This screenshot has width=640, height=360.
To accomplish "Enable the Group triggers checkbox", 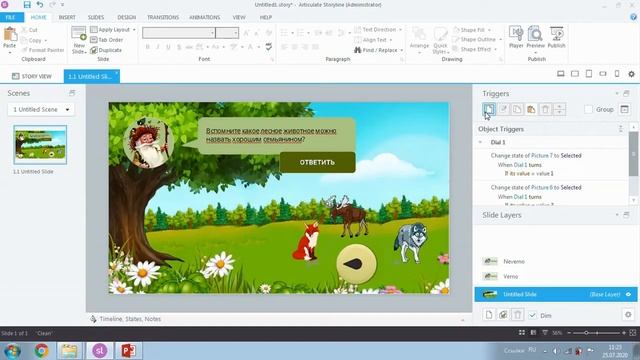I will (588, 109).
